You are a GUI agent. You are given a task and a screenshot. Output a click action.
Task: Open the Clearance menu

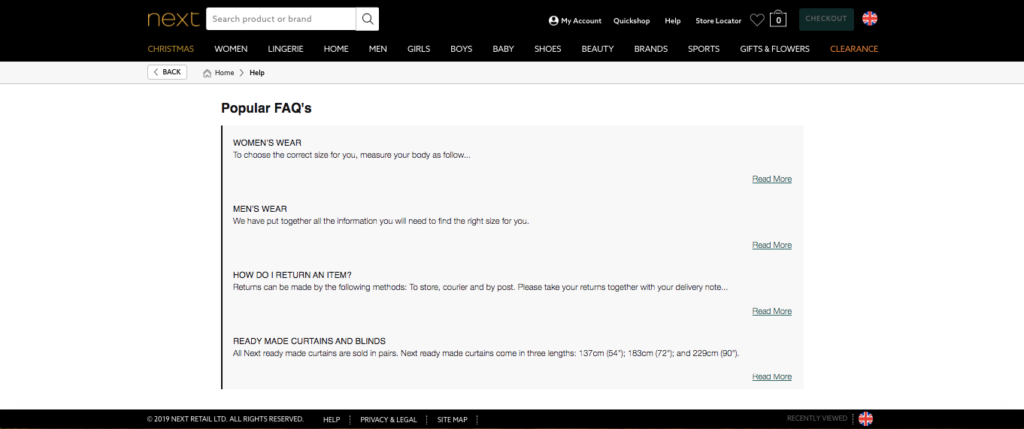(x=854, y=49)
